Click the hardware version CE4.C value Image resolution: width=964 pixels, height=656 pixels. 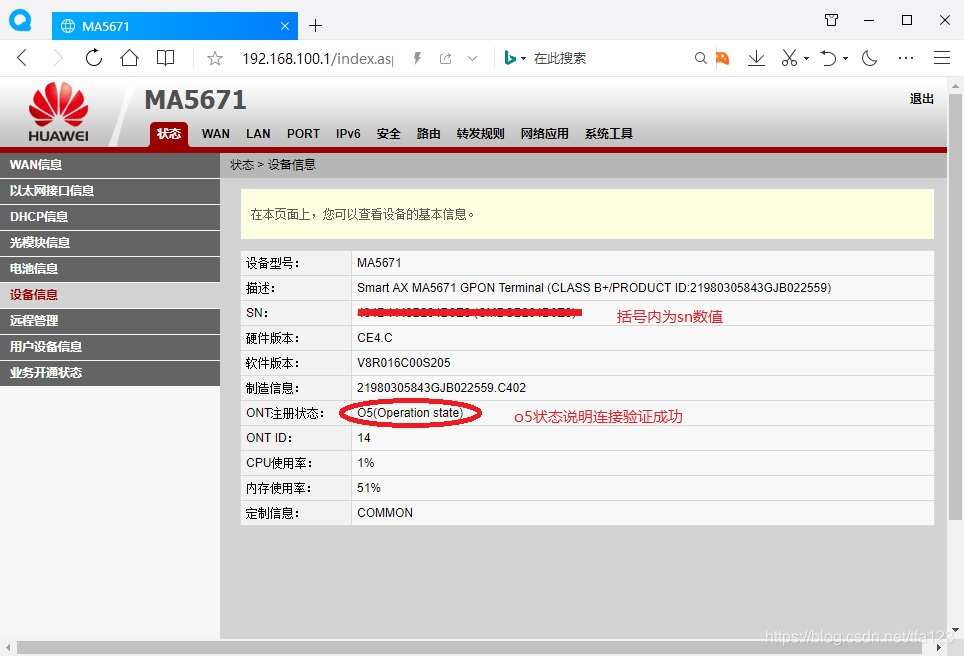pos(374,338)
